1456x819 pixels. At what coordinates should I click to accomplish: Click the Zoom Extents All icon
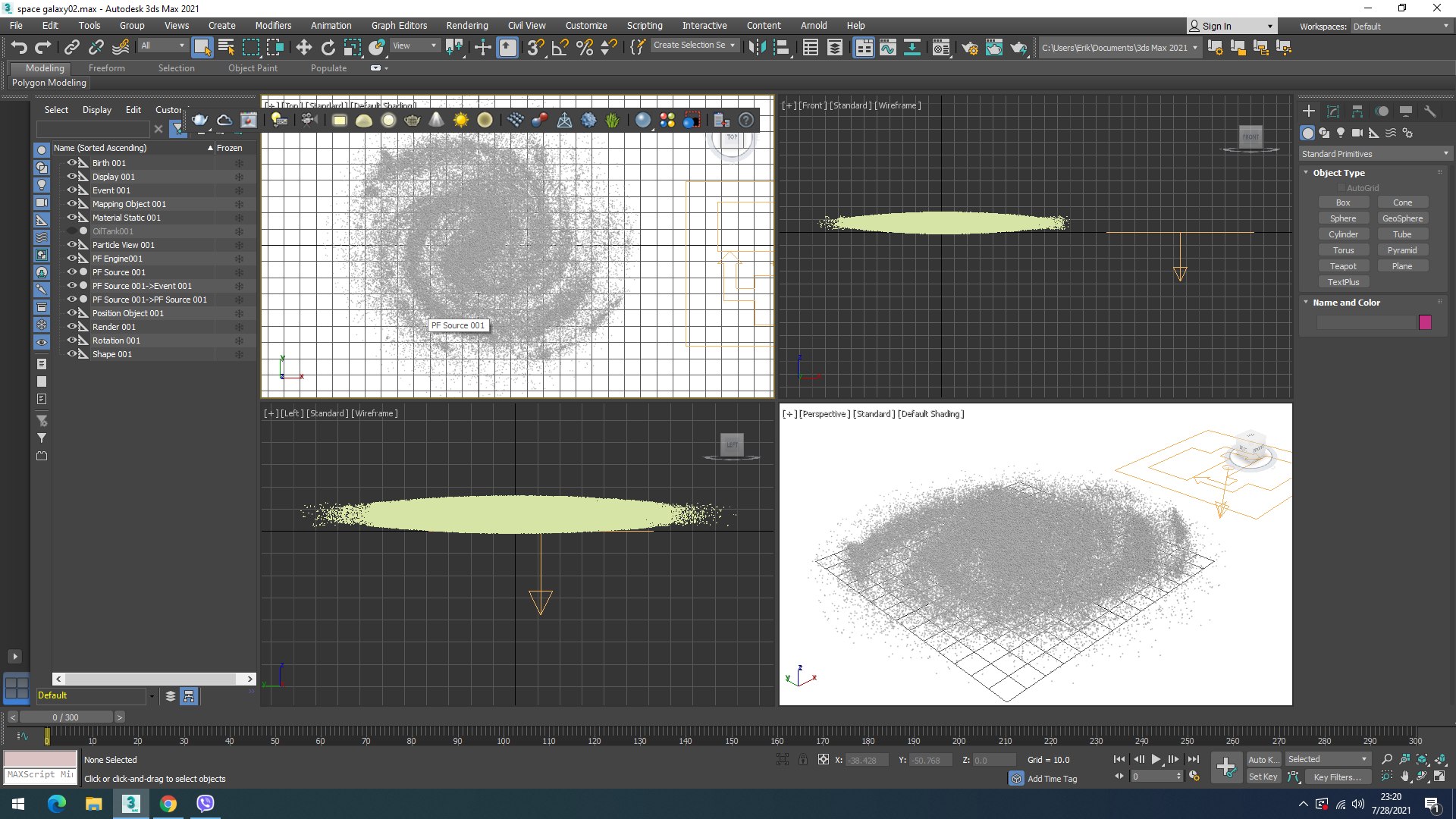tap(1440, 759)
